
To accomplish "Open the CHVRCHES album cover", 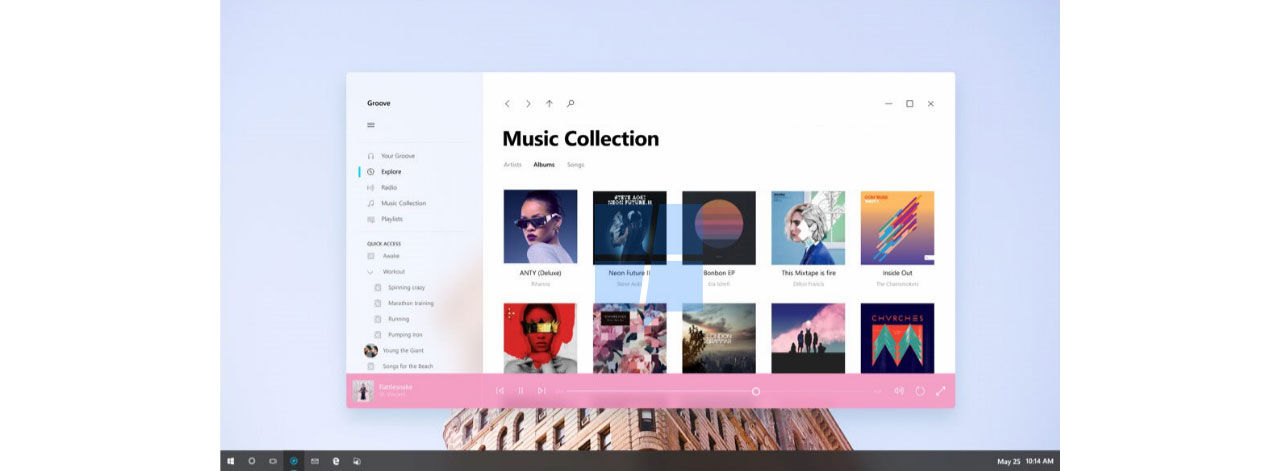I will tap(897, 339).
